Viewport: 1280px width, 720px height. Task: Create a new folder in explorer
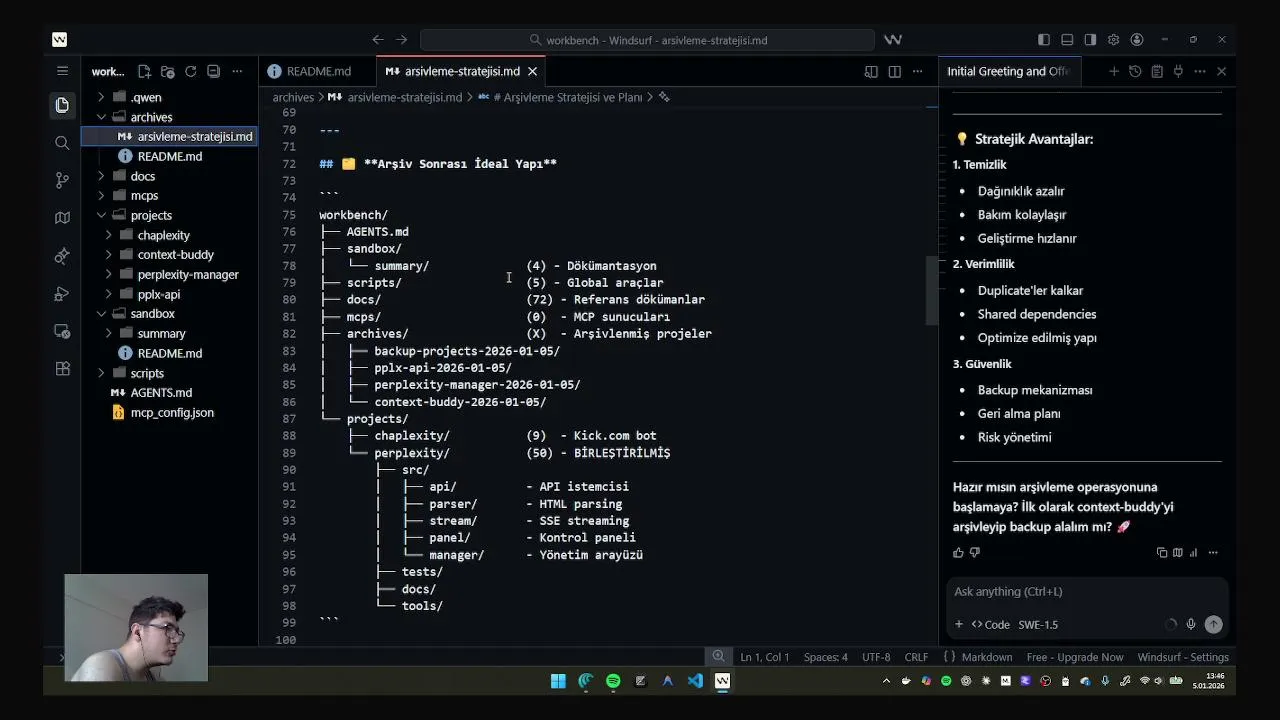tap(167, 71)
